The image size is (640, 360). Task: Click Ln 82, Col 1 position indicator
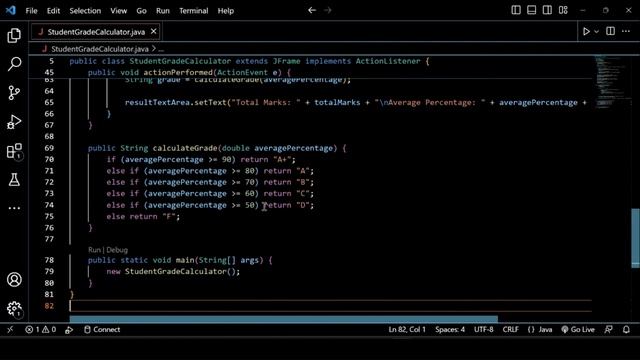coord(407,329)
